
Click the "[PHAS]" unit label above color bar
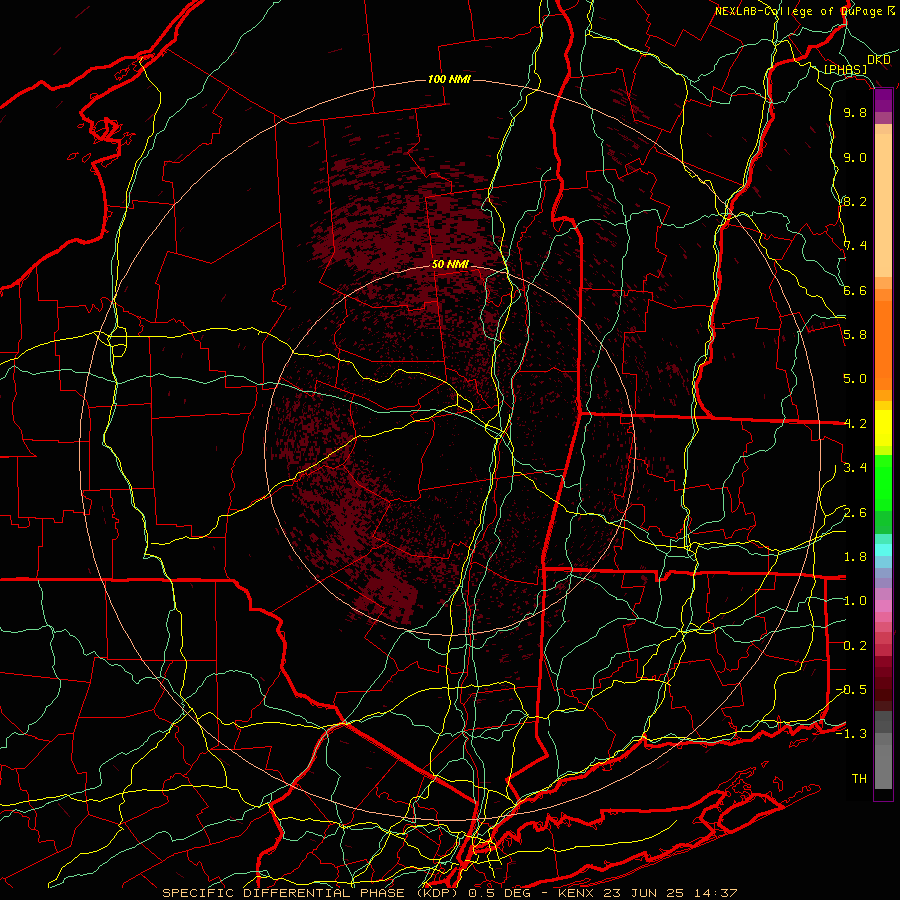845,69
